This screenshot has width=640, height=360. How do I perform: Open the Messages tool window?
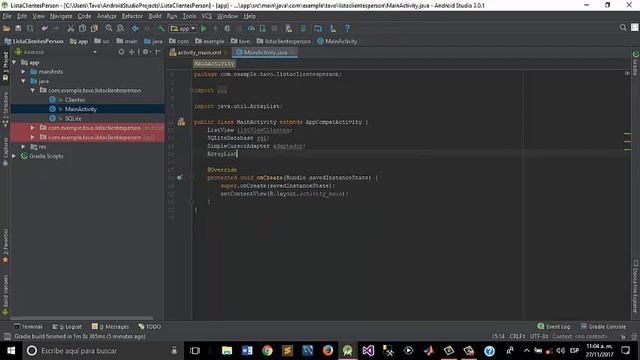click(111, 327)
